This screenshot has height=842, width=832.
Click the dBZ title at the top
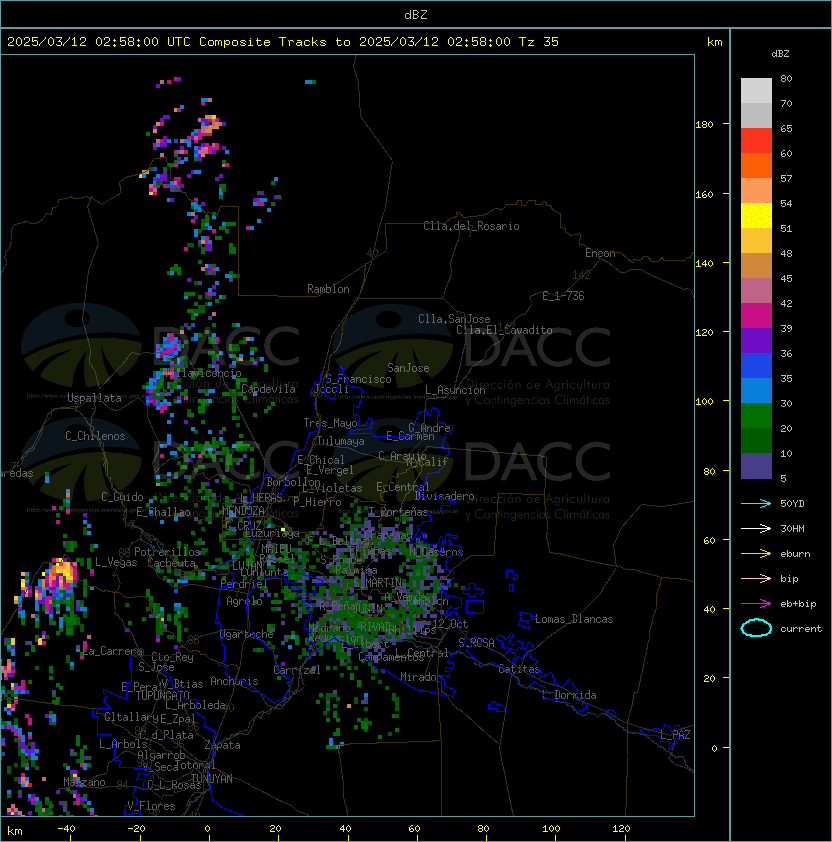pyautogui.click(x=416, y=15)
